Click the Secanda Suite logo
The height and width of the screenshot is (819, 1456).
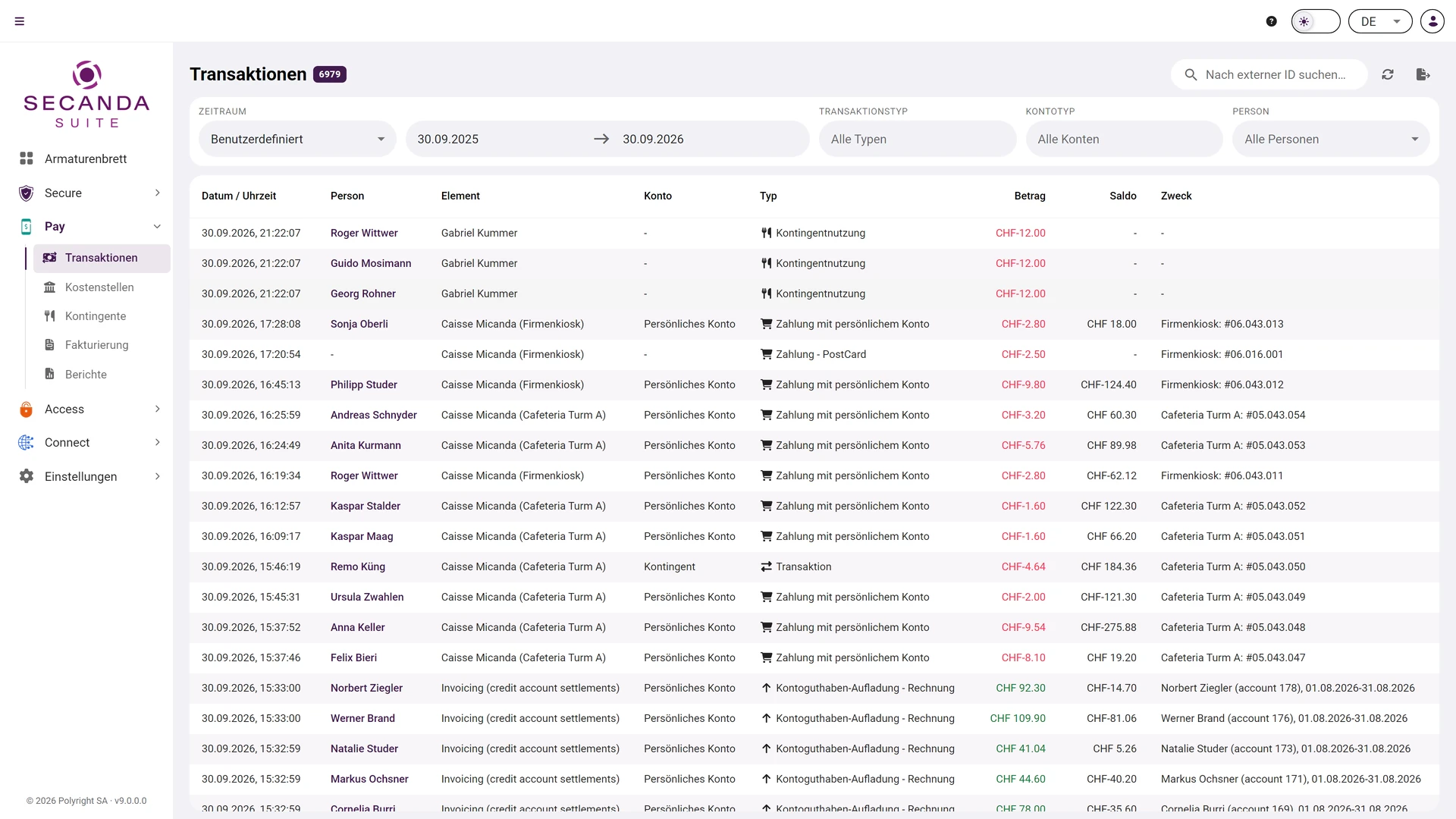pos(86,94)
